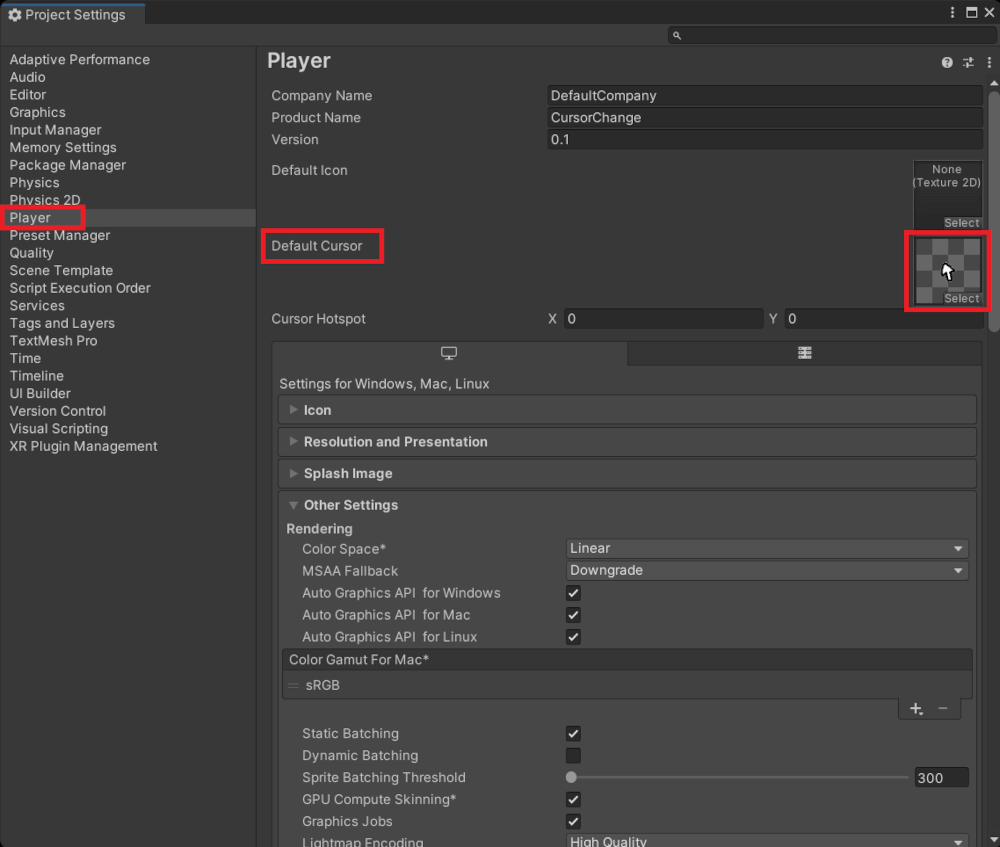Viewport: 1000px width, 847px height.
Task: Switch to the desktop monitor platform tab
Action: click(x=449, y=353)
